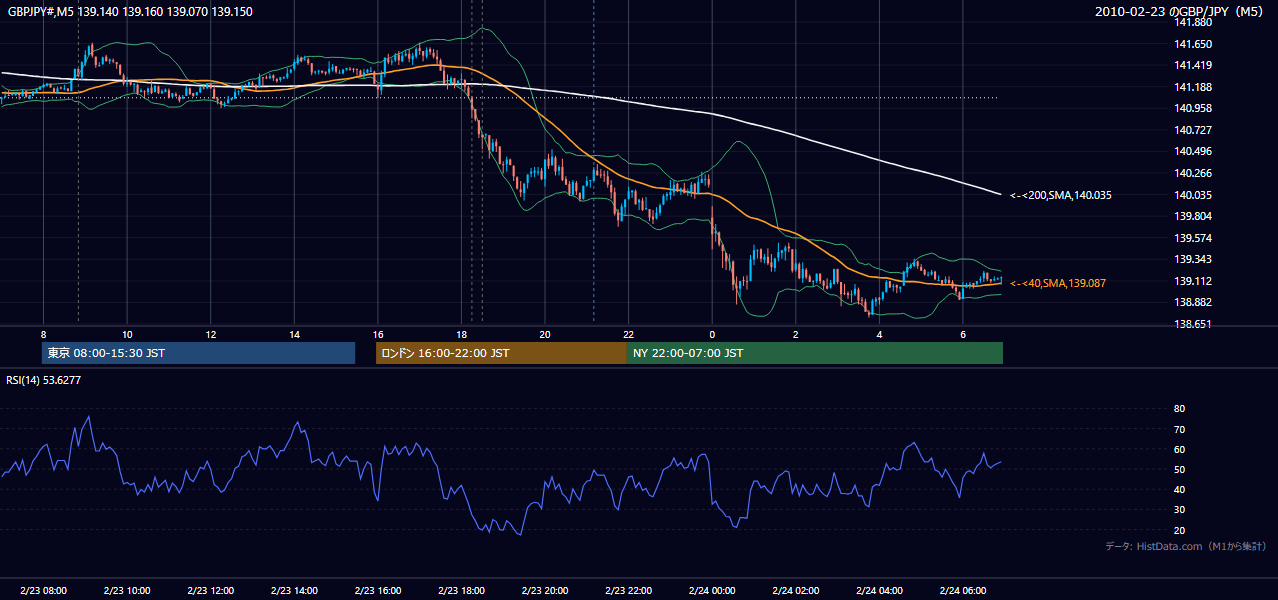Click hour tick 18 under price chart
Screen dimensions: 1278x600
coord(461,334)
